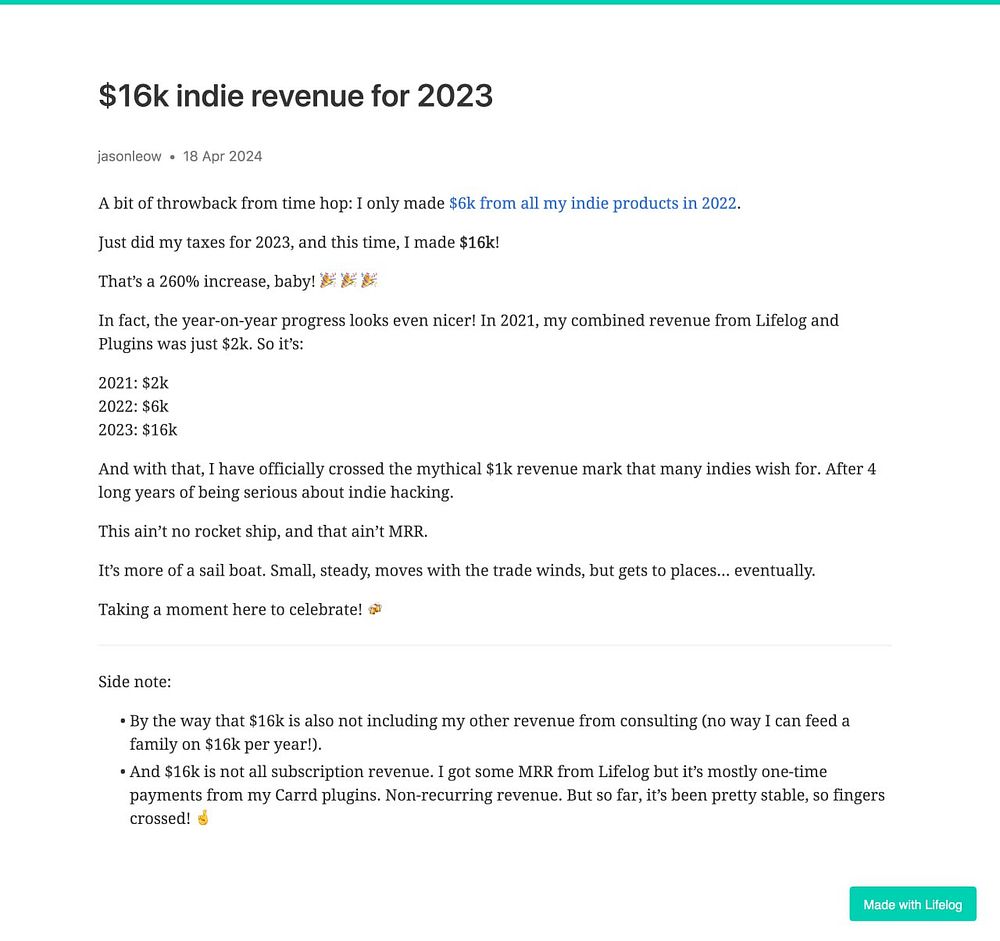
Task: Click the author name jasonleow
Action: click(x=129, y=156)
